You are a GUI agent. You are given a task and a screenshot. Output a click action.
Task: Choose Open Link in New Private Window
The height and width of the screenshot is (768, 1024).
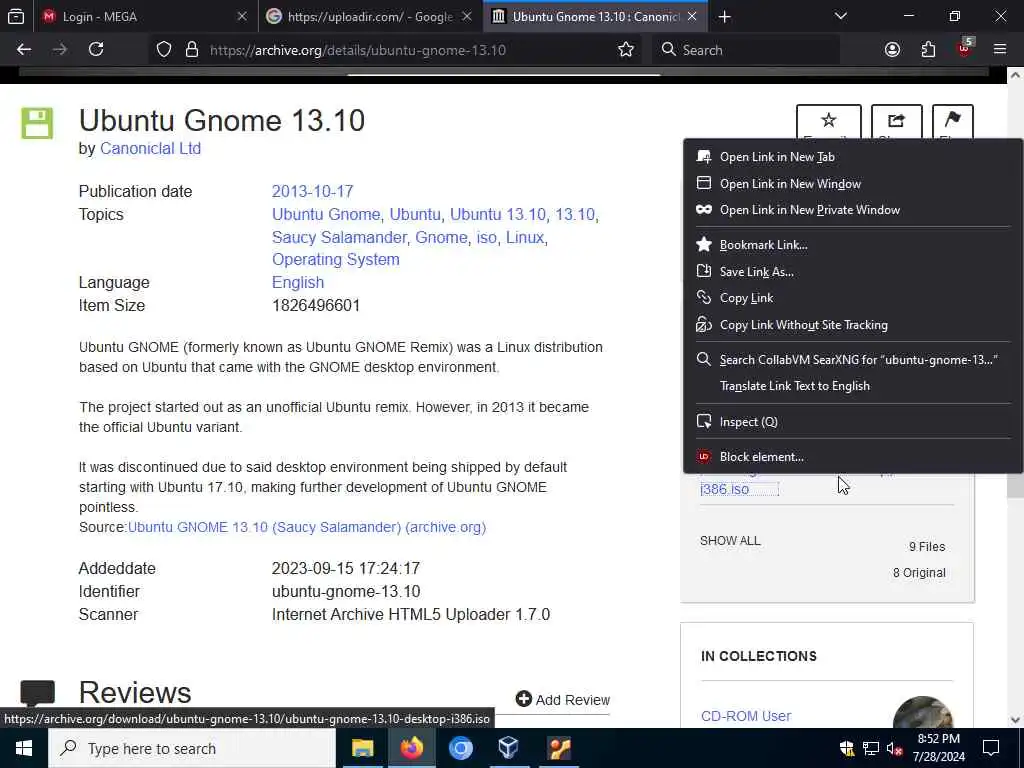coord(852,210)
